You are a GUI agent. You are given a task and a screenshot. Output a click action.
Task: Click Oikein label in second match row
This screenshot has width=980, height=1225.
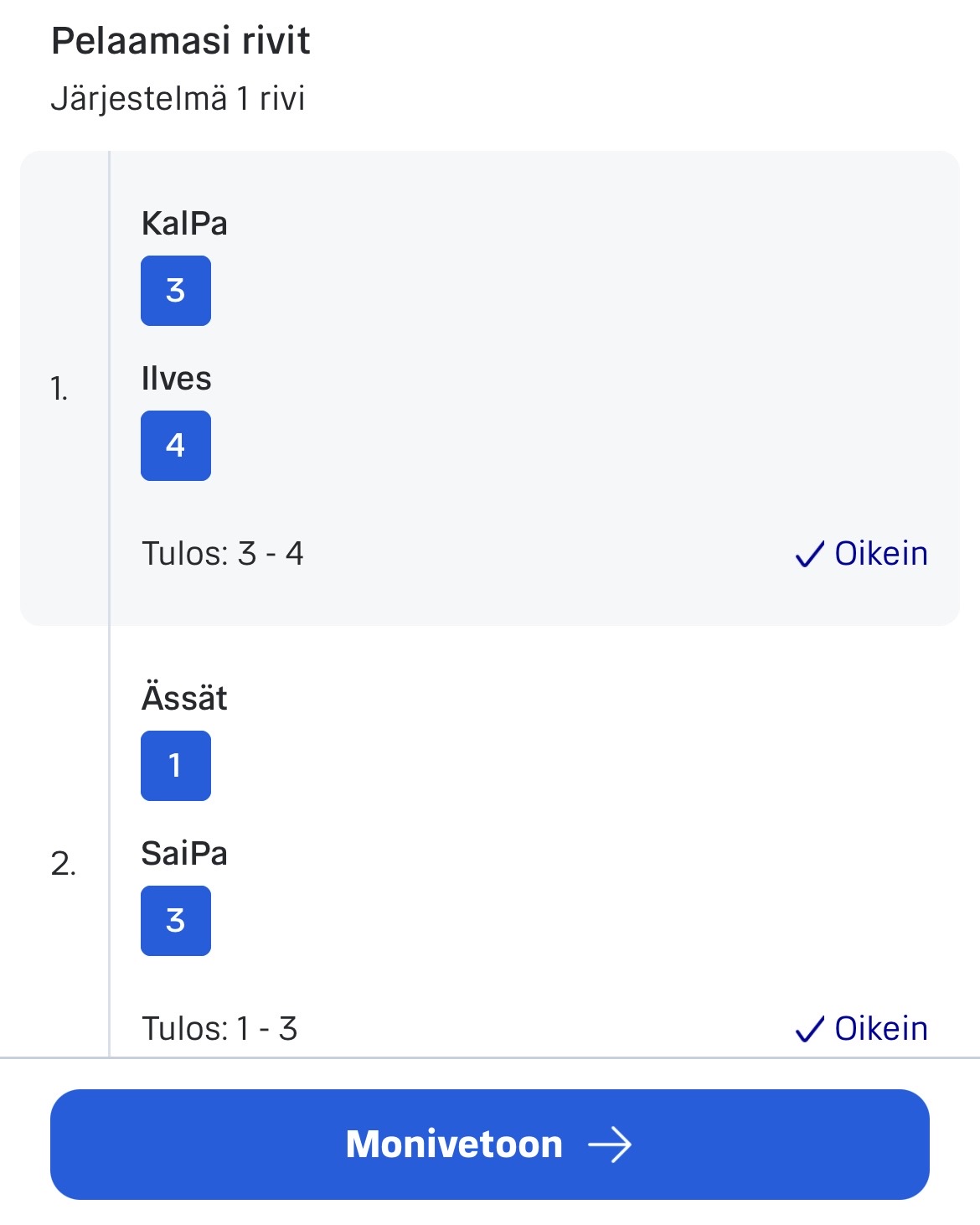point(881,1029)
